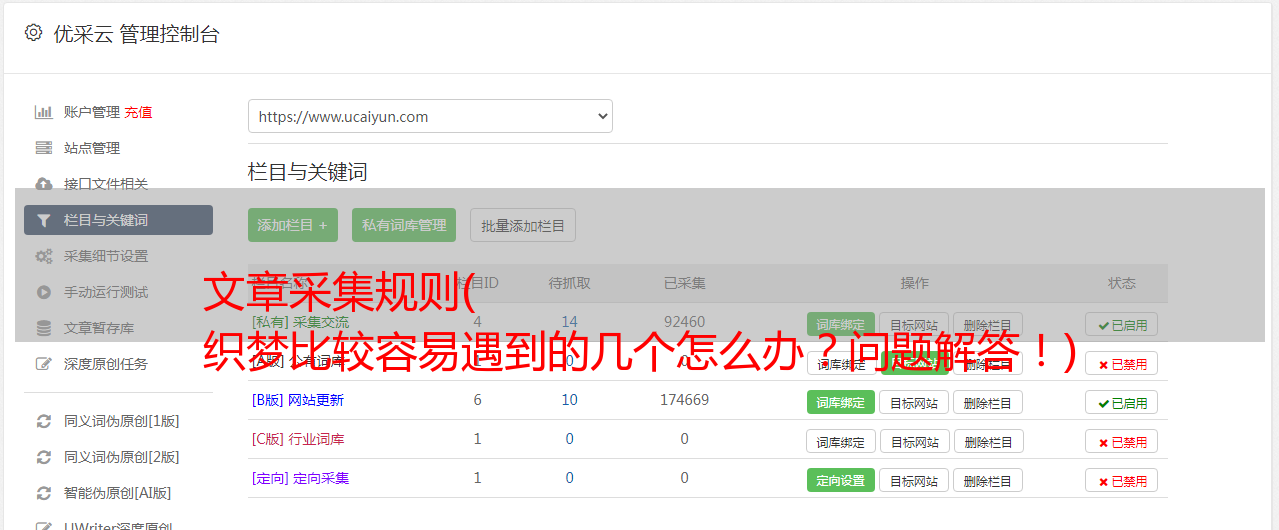Image resolution: width=1279 pixels, height=530 pixels.
Task: Toggle 已禁用 status for 行业词库 row
Action: (1121, 441)
